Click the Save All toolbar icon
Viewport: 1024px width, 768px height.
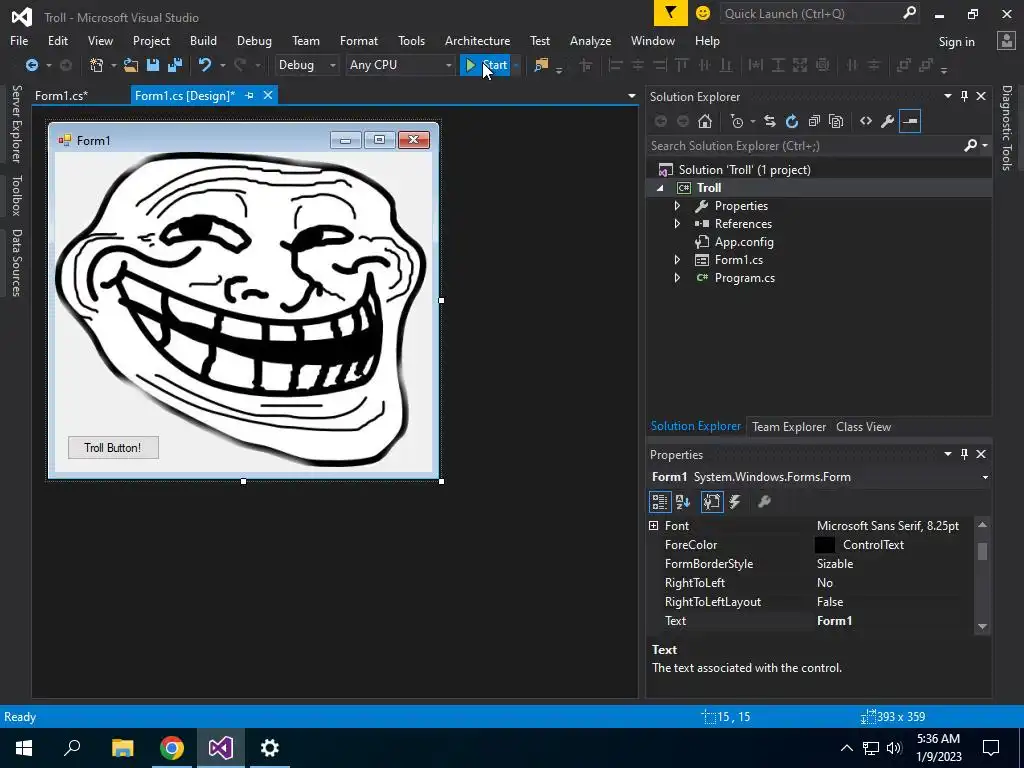pyautogui.click(x=175, y=65)
